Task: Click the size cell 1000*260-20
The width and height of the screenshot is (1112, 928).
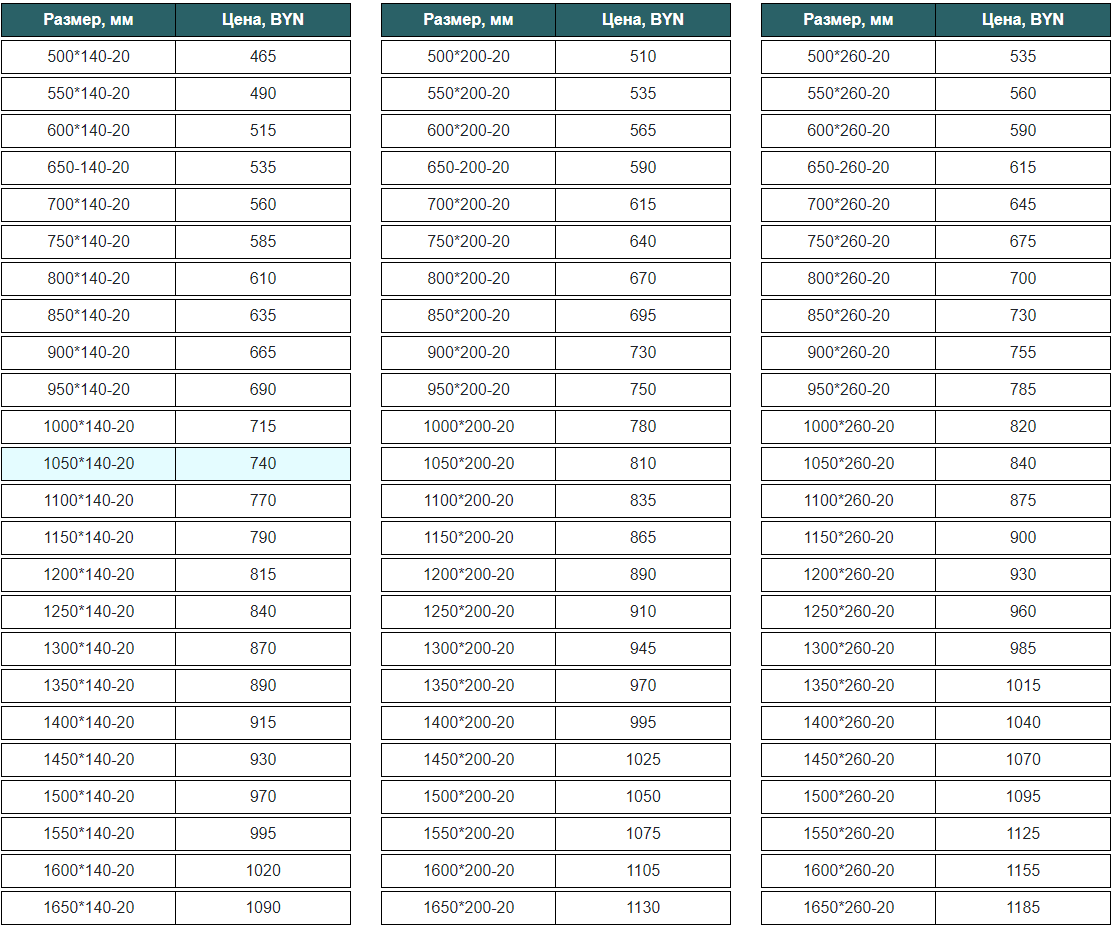Action: pyautogui.click(x=849, y=427)
